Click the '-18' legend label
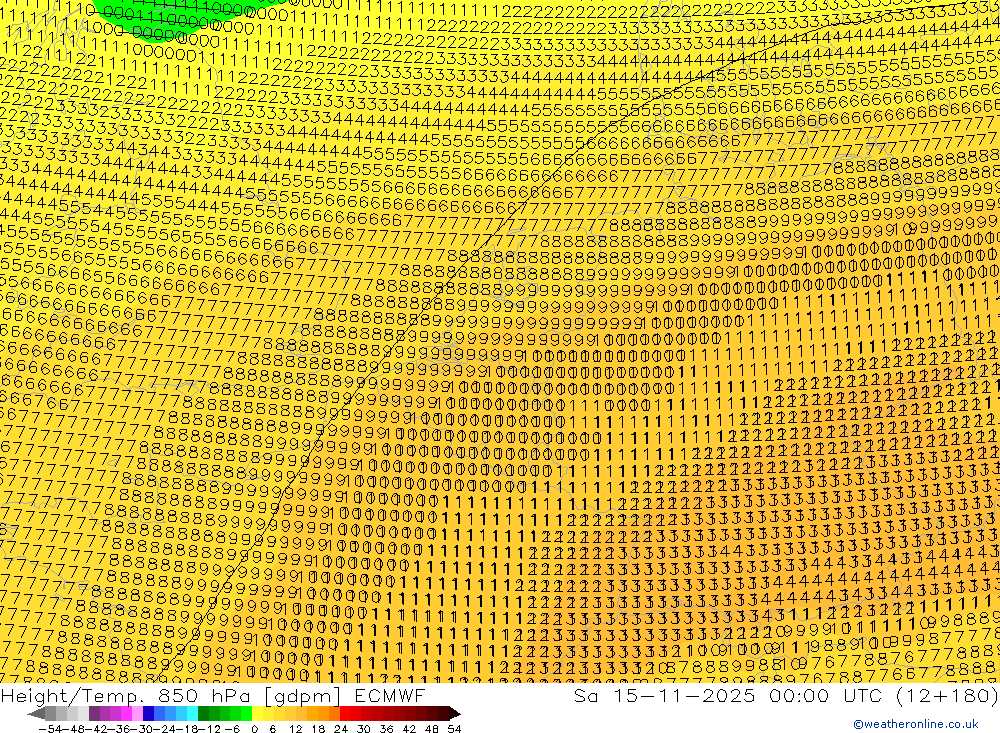Viewport: 1000px width, 733px height. coord(188,729)
